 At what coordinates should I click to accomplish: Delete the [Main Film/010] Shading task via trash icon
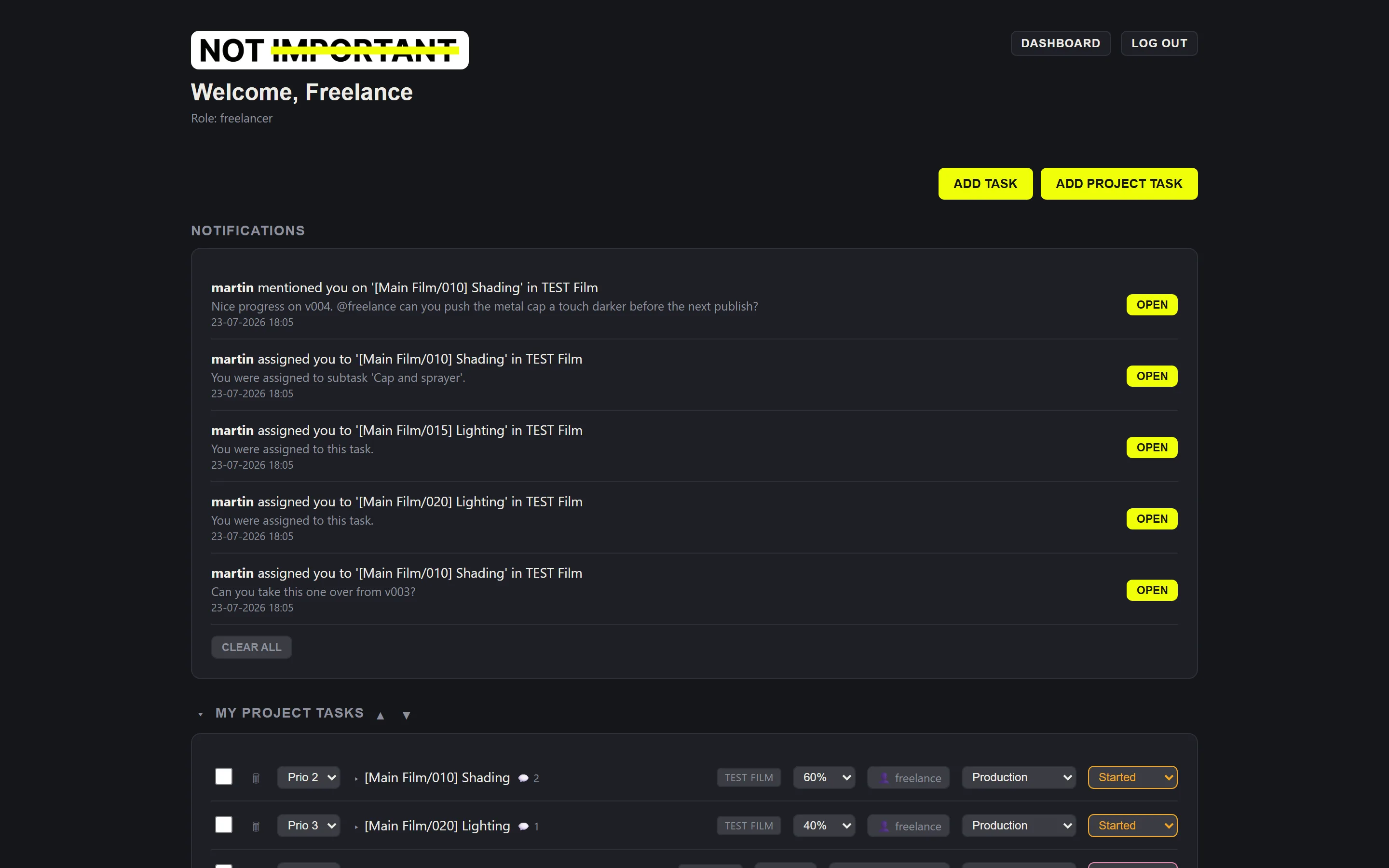pos(256,778)
